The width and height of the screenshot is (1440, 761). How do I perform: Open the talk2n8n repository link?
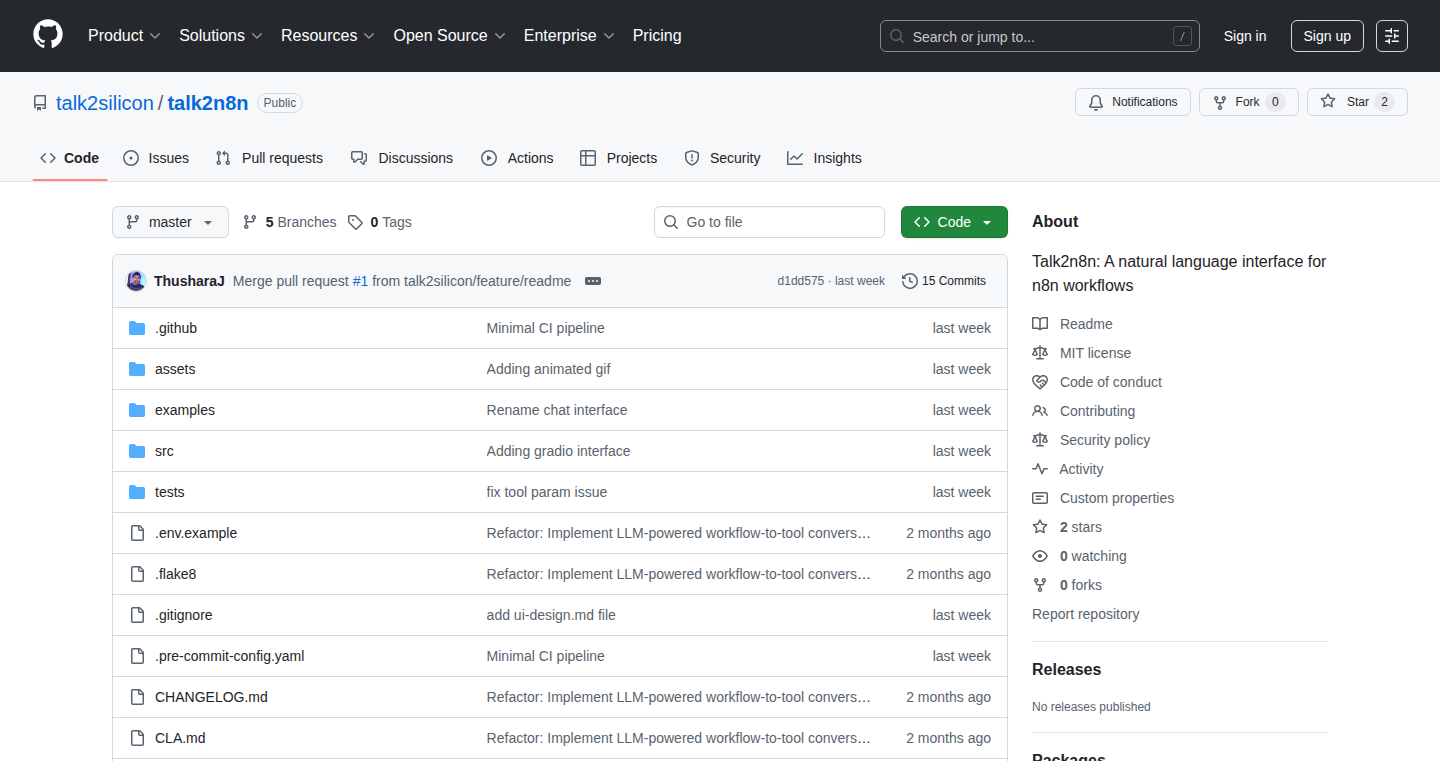pyautogui.click(x=208, y=103)
